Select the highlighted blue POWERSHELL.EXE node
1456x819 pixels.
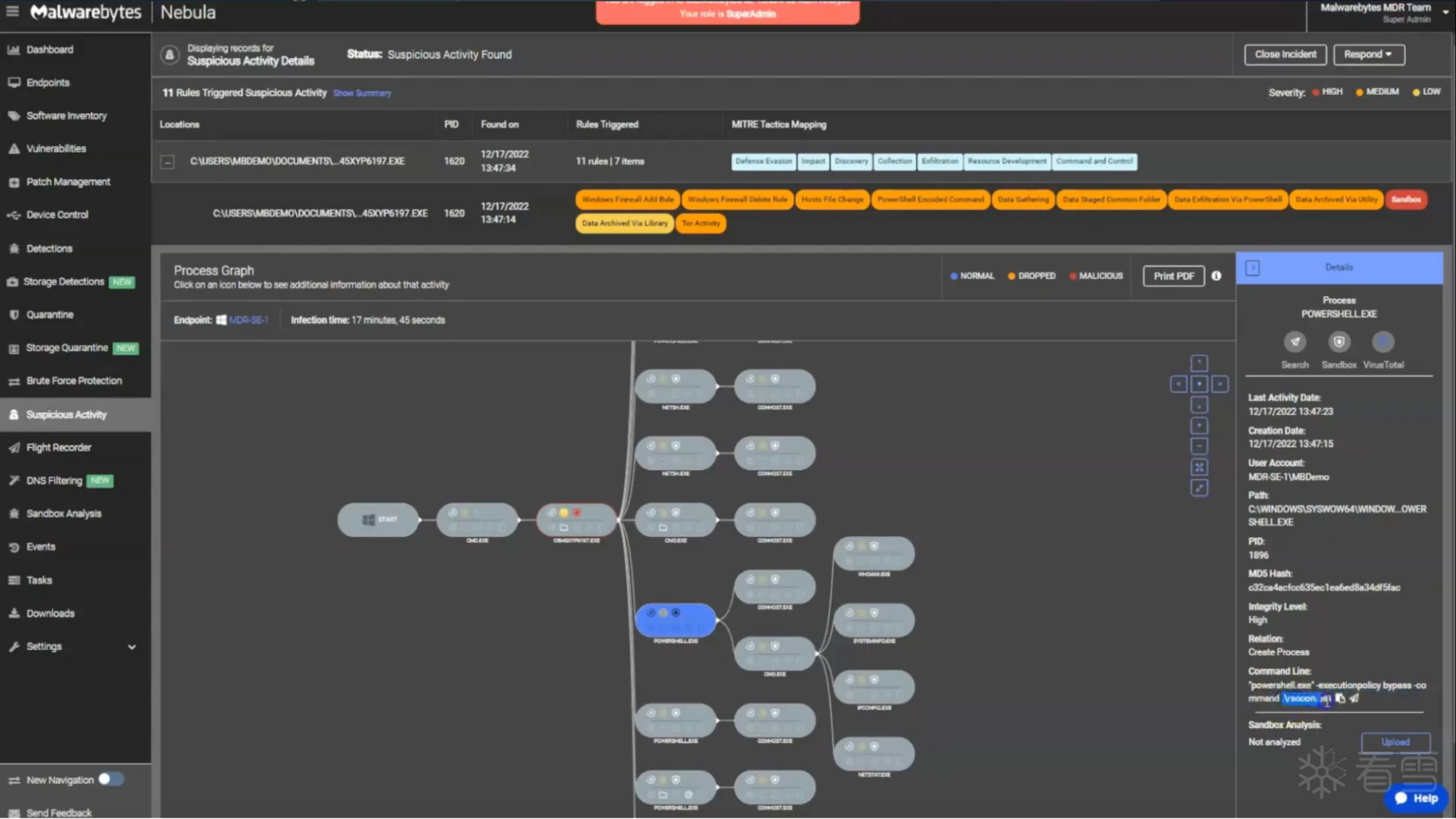675,620
